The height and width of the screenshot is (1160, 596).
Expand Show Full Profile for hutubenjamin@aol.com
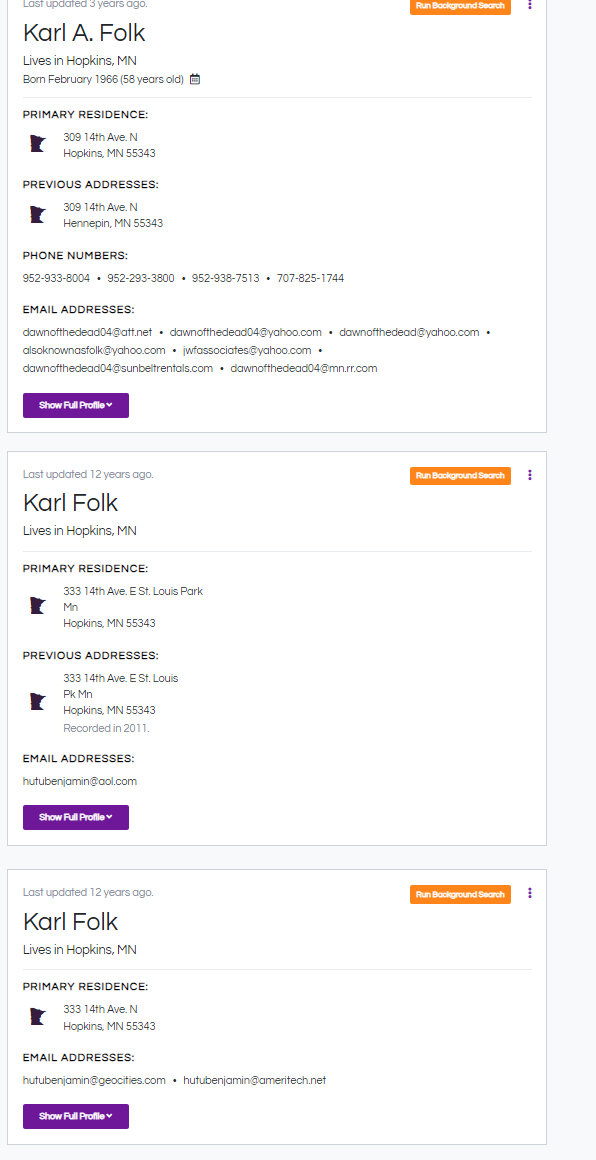(75, 817)
